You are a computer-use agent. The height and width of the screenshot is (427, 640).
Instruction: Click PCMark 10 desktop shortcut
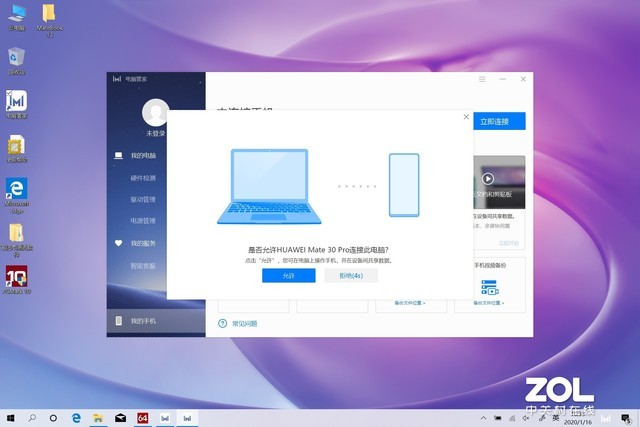tap(17, 280)
